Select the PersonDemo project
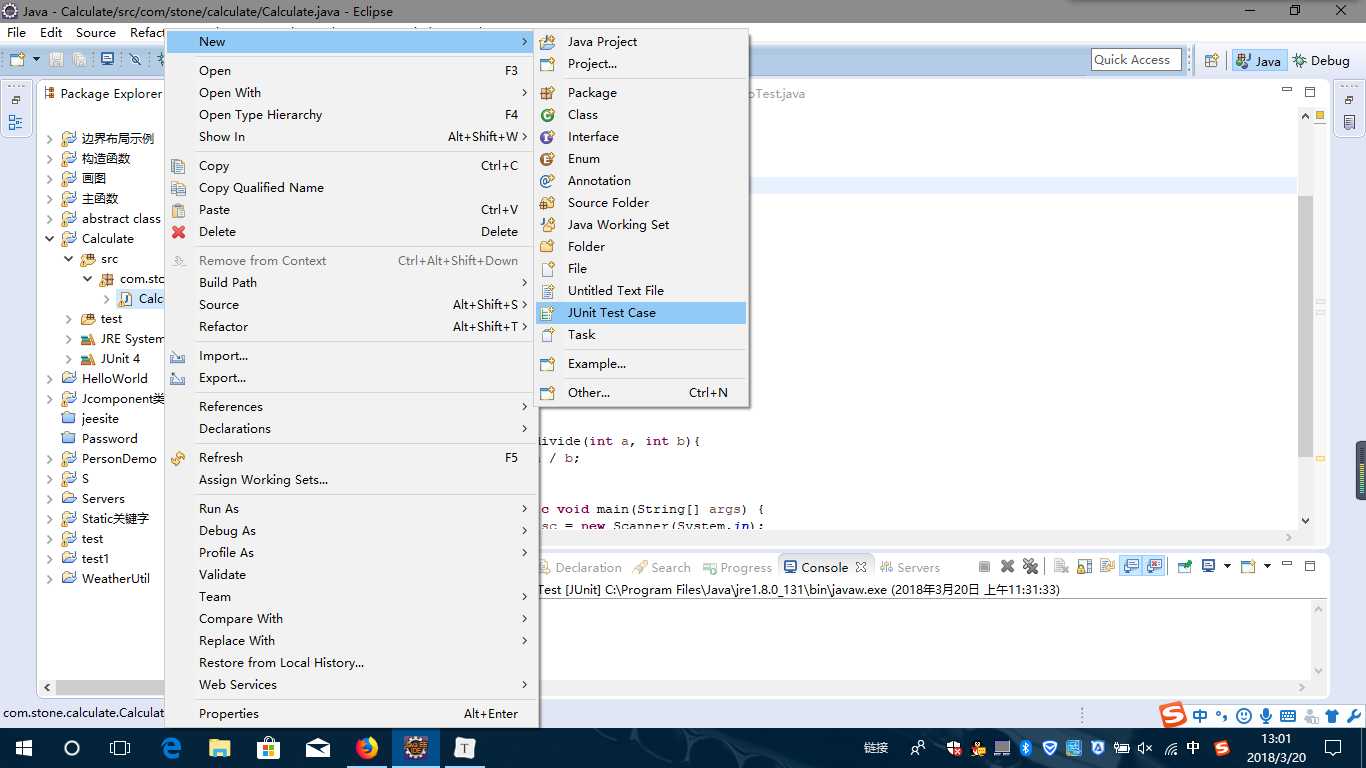This screenshot has width=1366, height=768. pos(119,459)
